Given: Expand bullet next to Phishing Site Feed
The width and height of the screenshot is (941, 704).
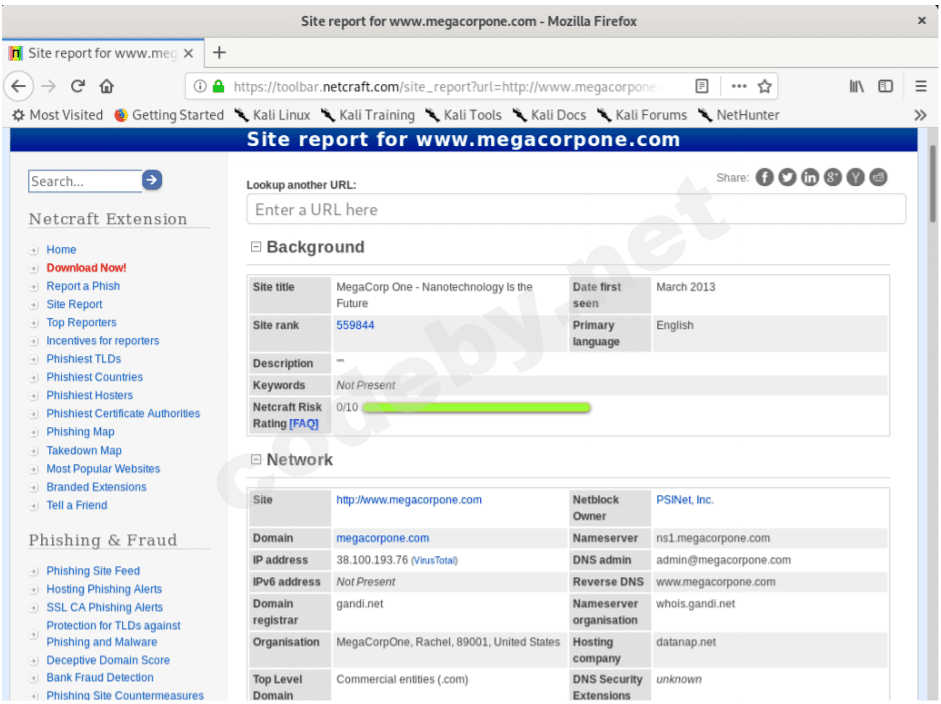Looking at the screenshot, I should [34, 572].
